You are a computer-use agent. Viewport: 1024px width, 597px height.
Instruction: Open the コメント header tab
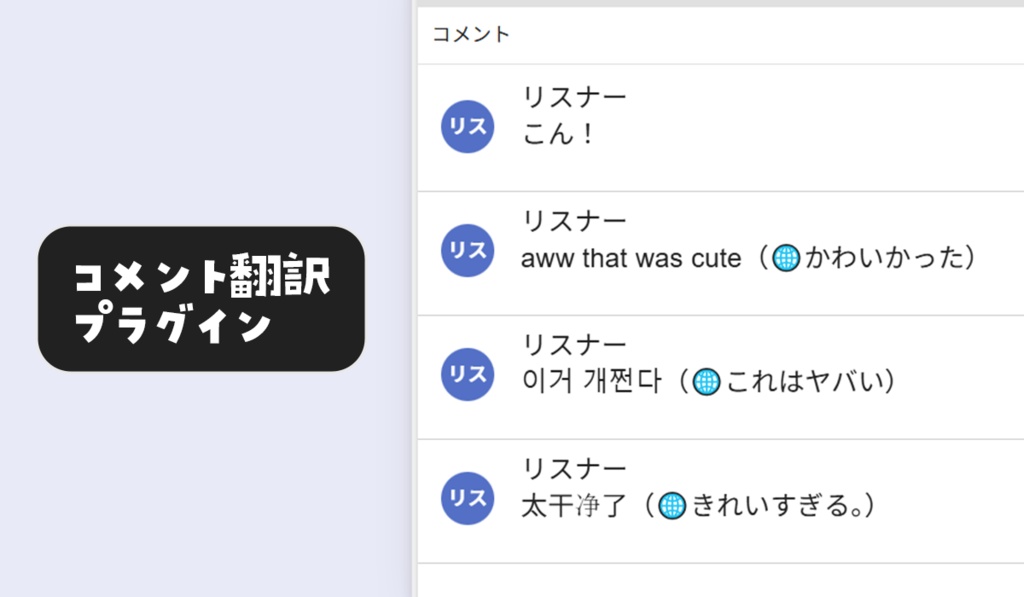coord(470,33)
